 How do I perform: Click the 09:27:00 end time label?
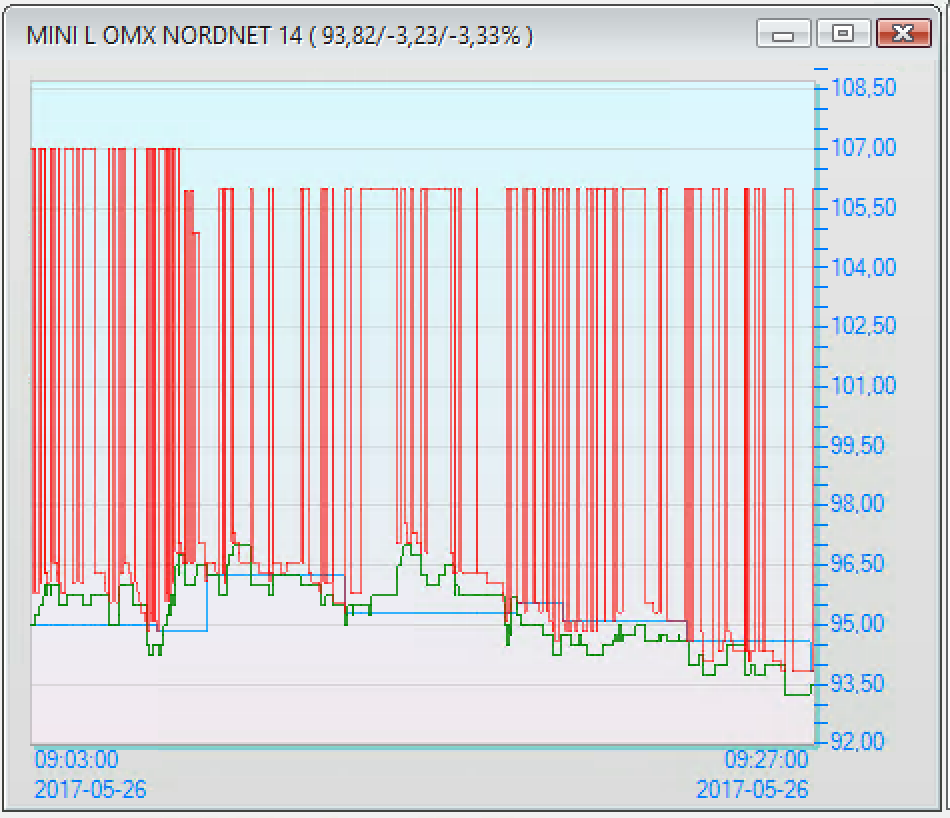click(x=766, y=760)
